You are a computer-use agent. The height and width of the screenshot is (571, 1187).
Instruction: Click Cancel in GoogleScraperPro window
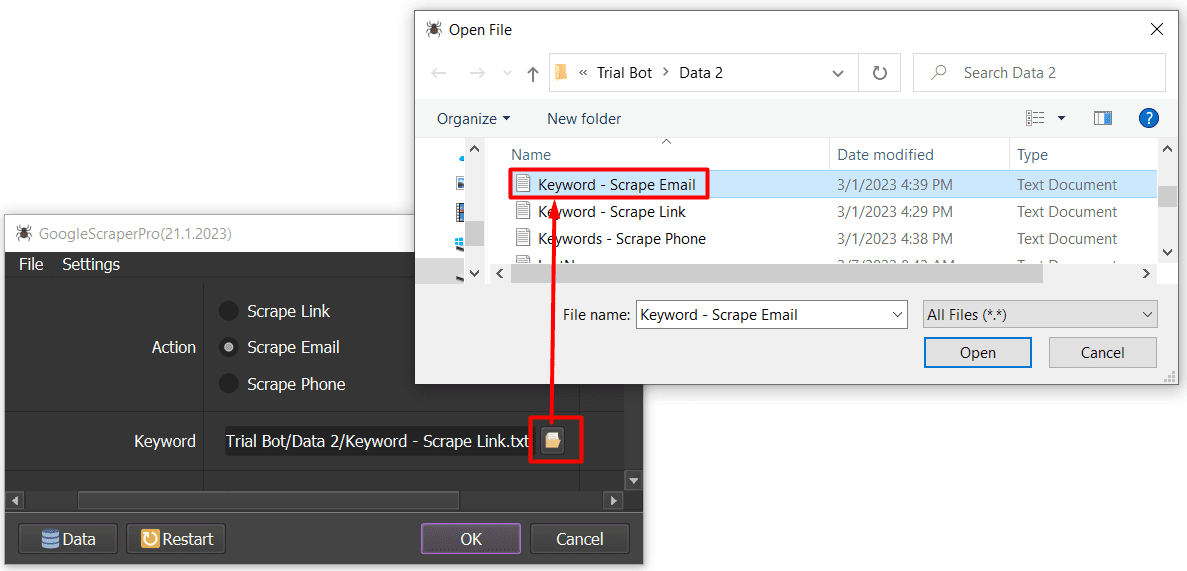point(580,539)
